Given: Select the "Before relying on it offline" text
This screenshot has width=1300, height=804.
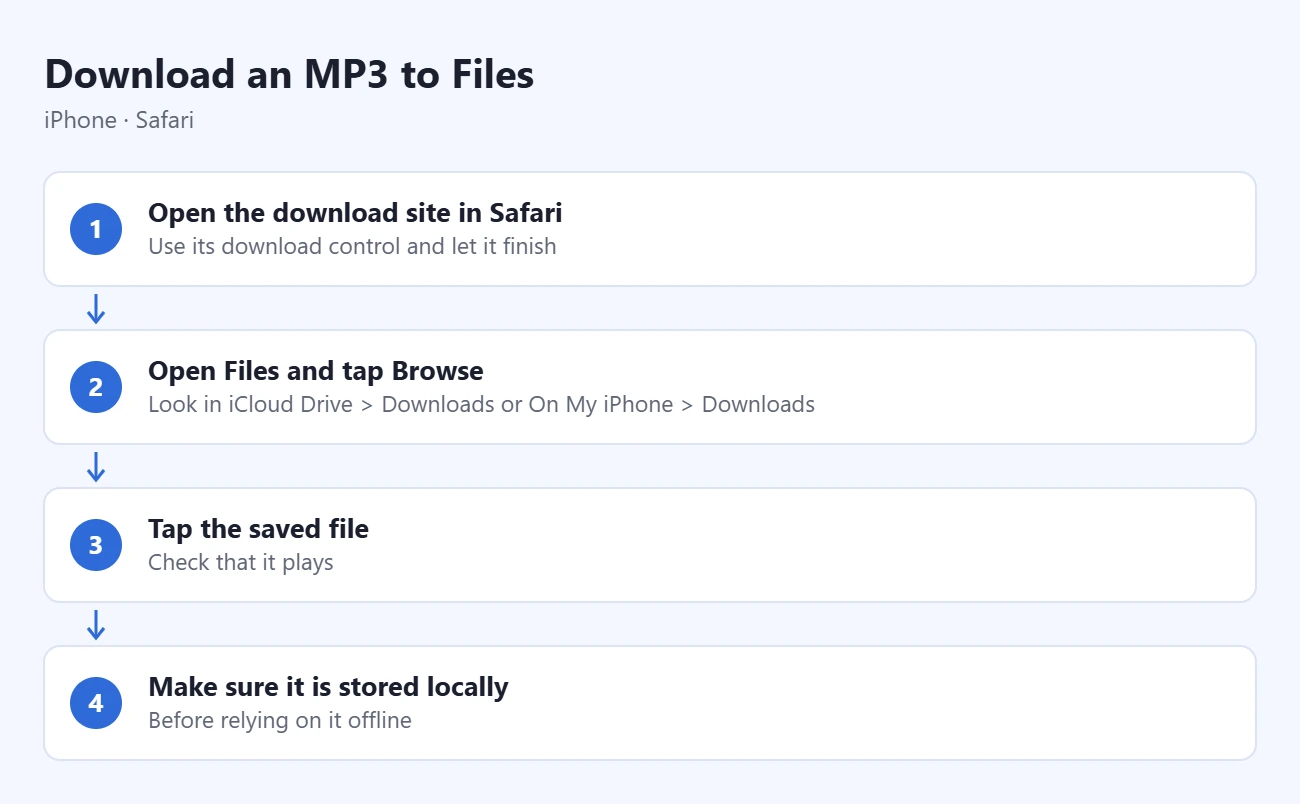Looking at the screenshot, I should [280, 720].
